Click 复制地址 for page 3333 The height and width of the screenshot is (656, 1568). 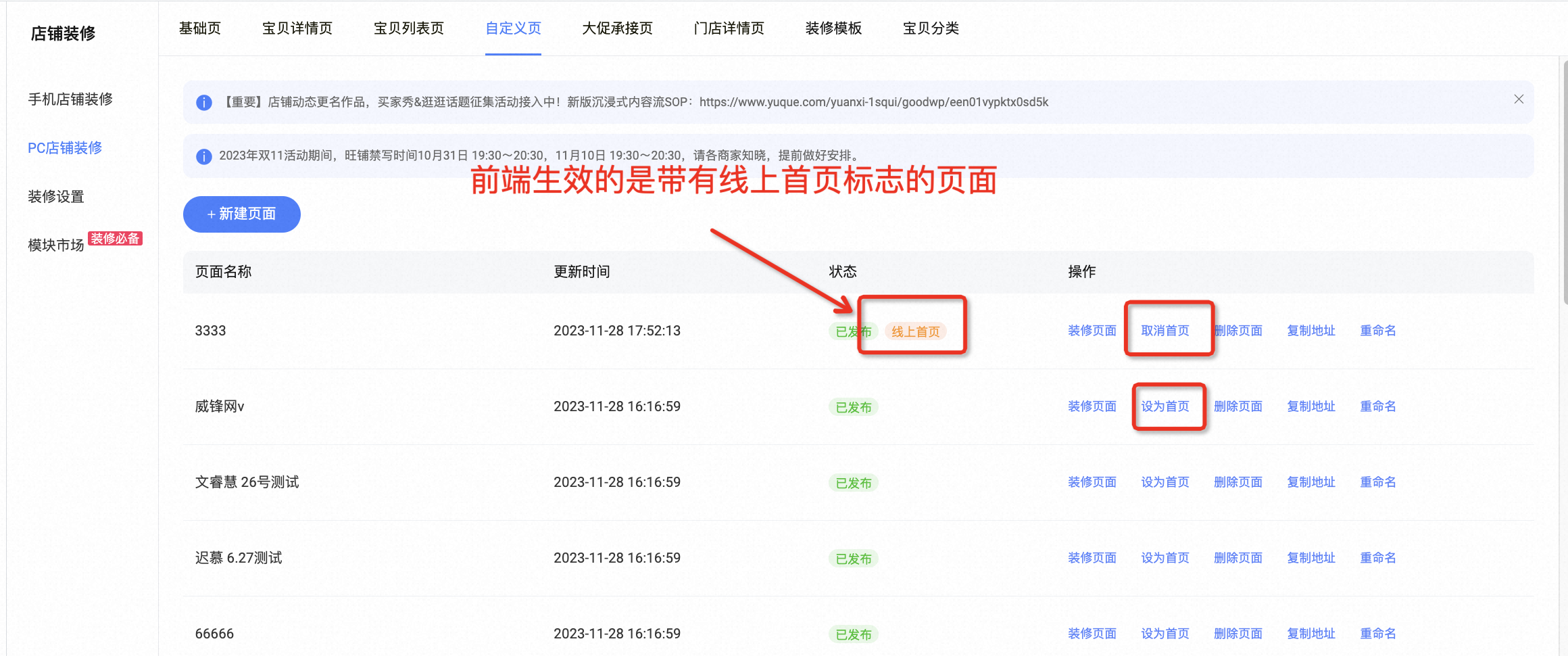click(1311, 331)
